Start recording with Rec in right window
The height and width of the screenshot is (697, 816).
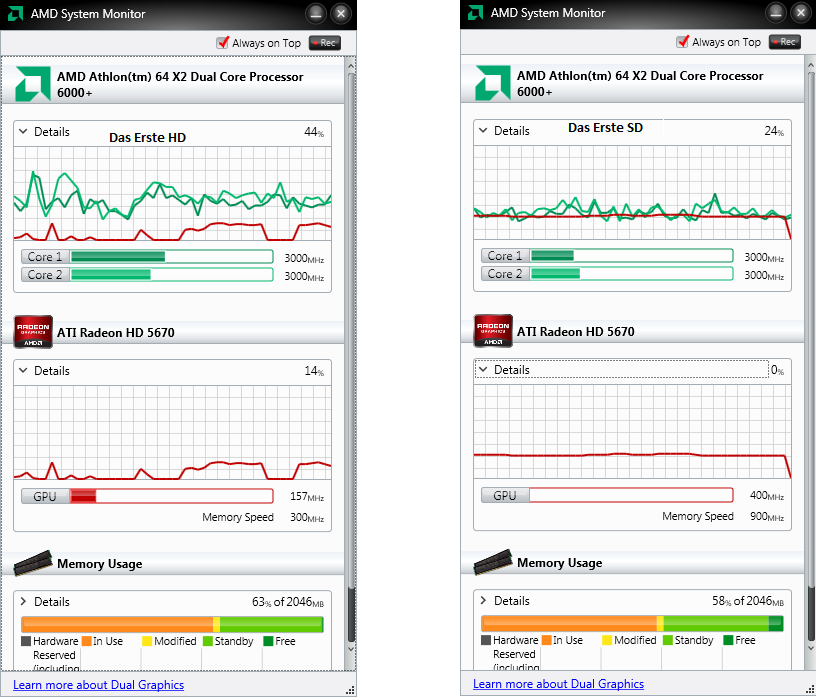[x=785, y=42]
